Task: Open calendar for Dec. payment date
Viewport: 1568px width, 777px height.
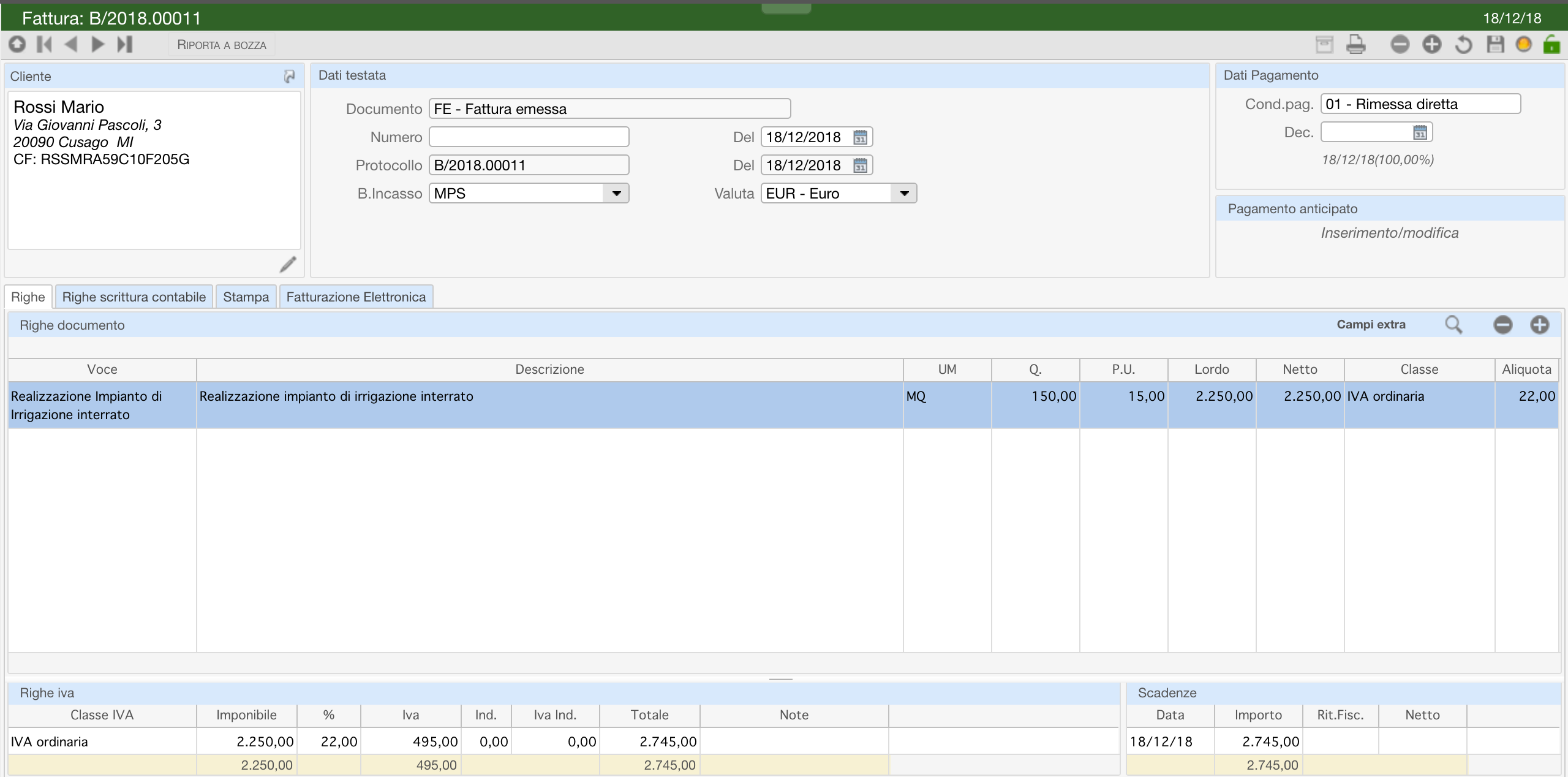Action: [1420, 132]
